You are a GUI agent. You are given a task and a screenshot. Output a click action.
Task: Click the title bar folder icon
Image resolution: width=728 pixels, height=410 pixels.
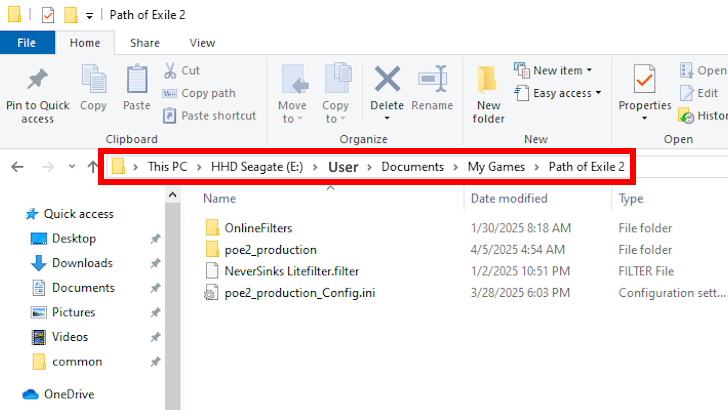pos(14,14)
